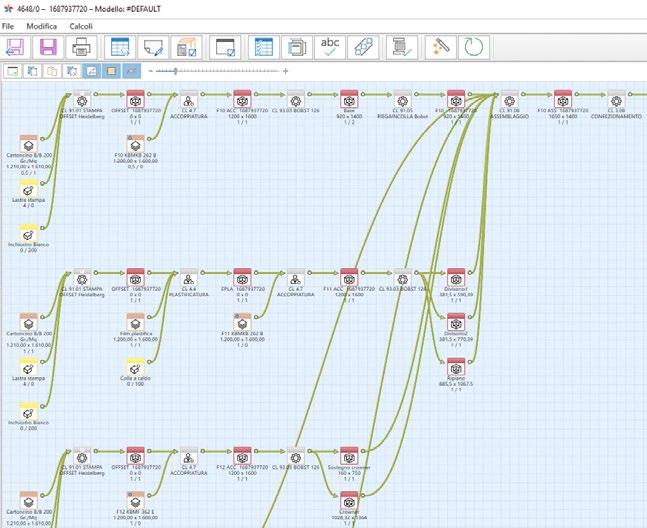647x528 pixels.
Task: Click the document scroll with checkmark icon
Action: coord(402,47)
